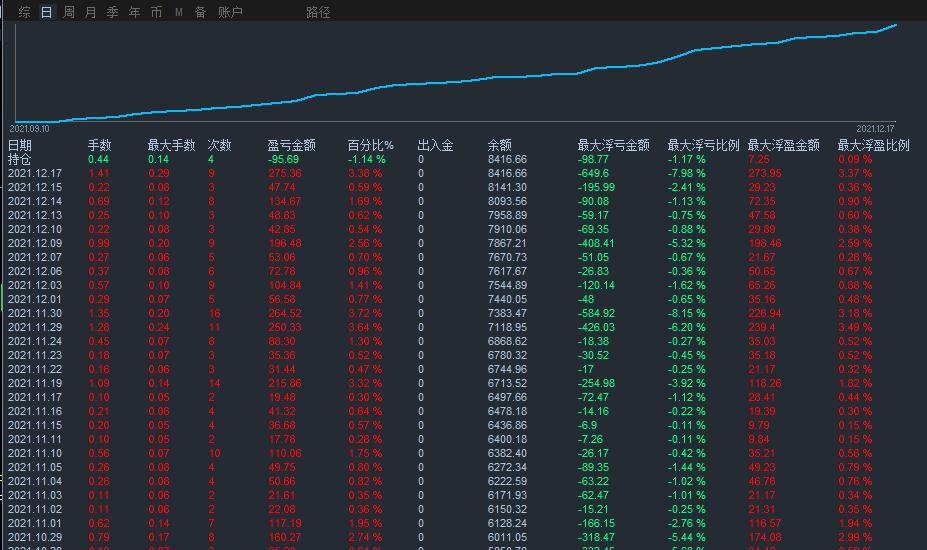Click the 最大浮亏比例 column header

[704, 145]
